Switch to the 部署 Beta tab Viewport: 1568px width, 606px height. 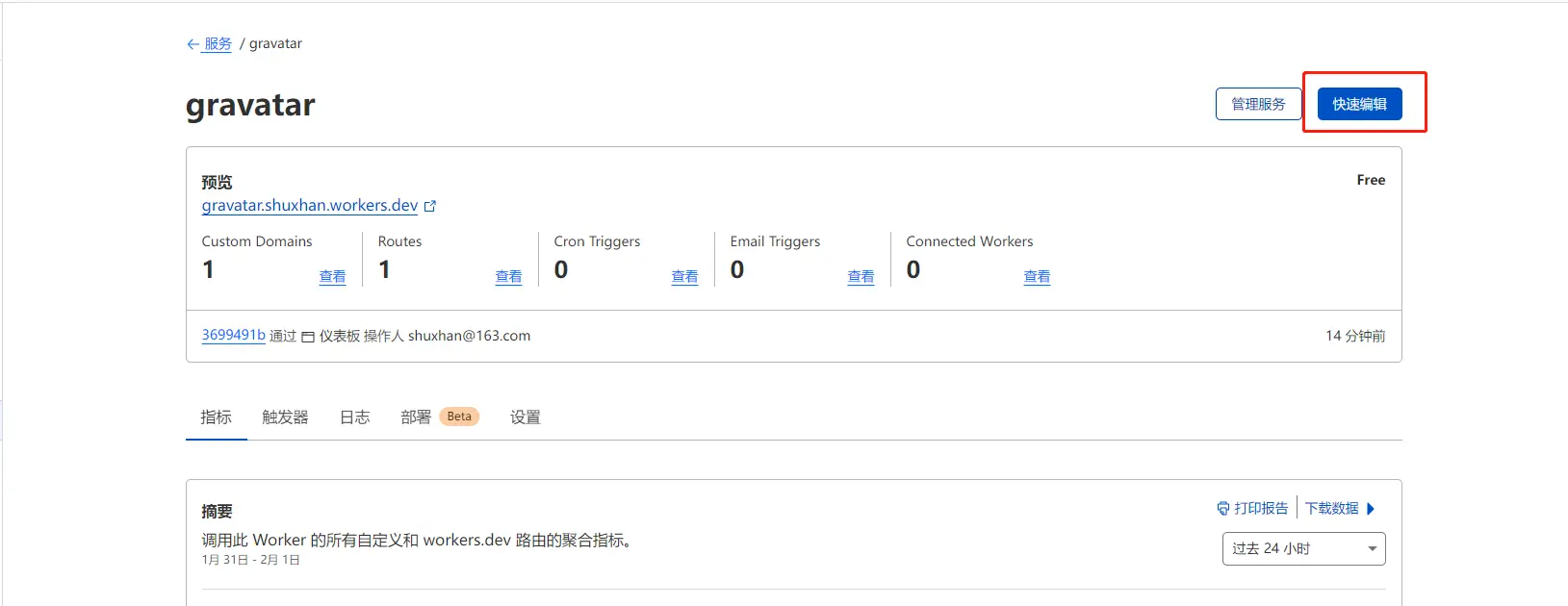(x=440, y=417)
